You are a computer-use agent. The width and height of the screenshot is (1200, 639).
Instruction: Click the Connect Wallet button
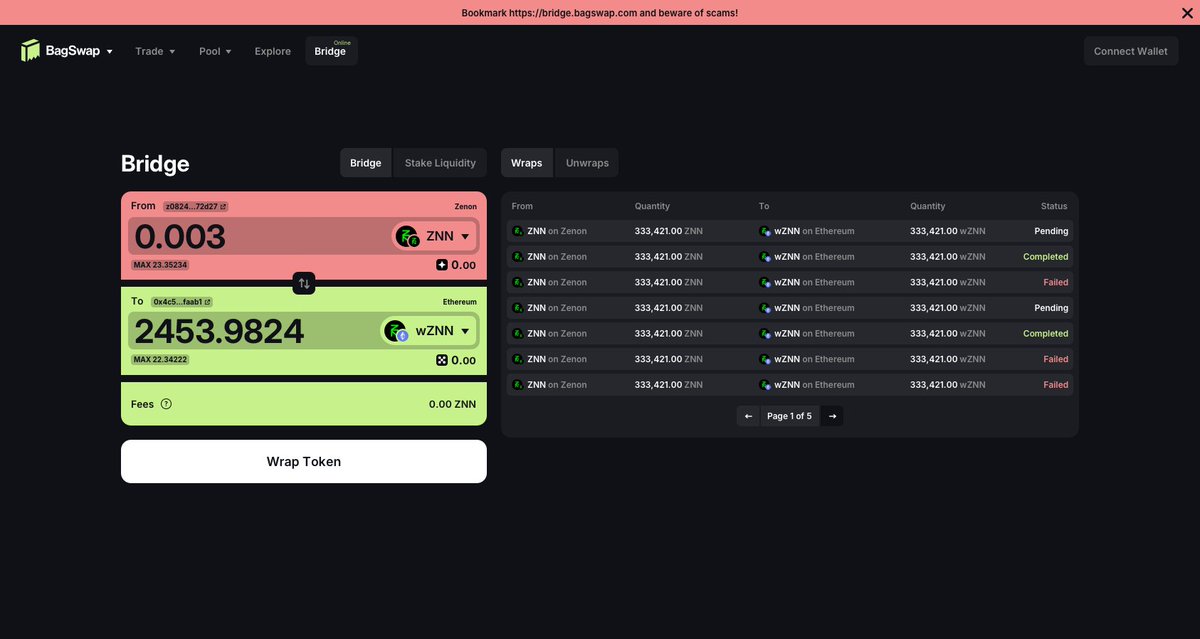[1131, 51]
